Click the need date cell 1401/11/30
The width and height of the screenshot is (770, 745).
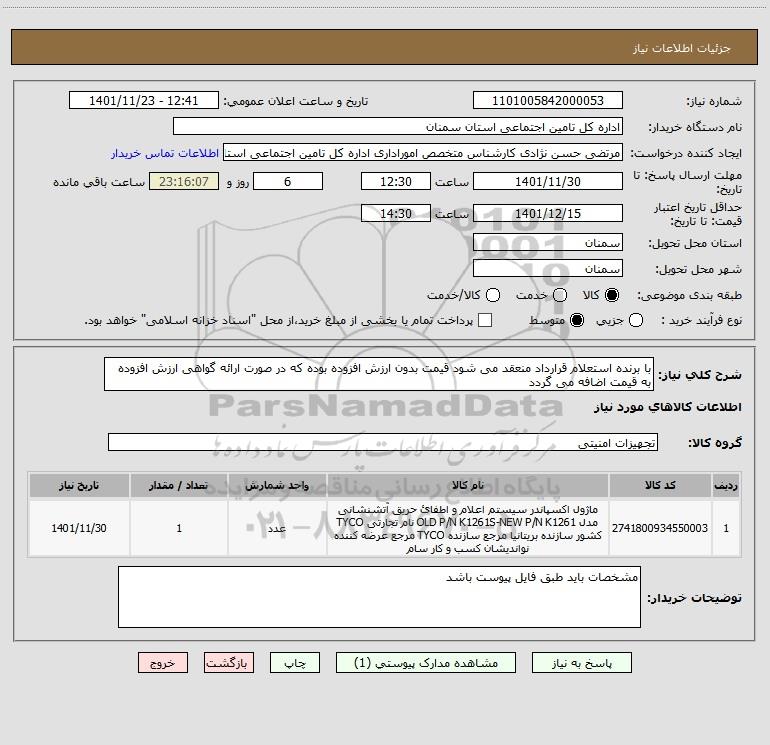(79, 528)
